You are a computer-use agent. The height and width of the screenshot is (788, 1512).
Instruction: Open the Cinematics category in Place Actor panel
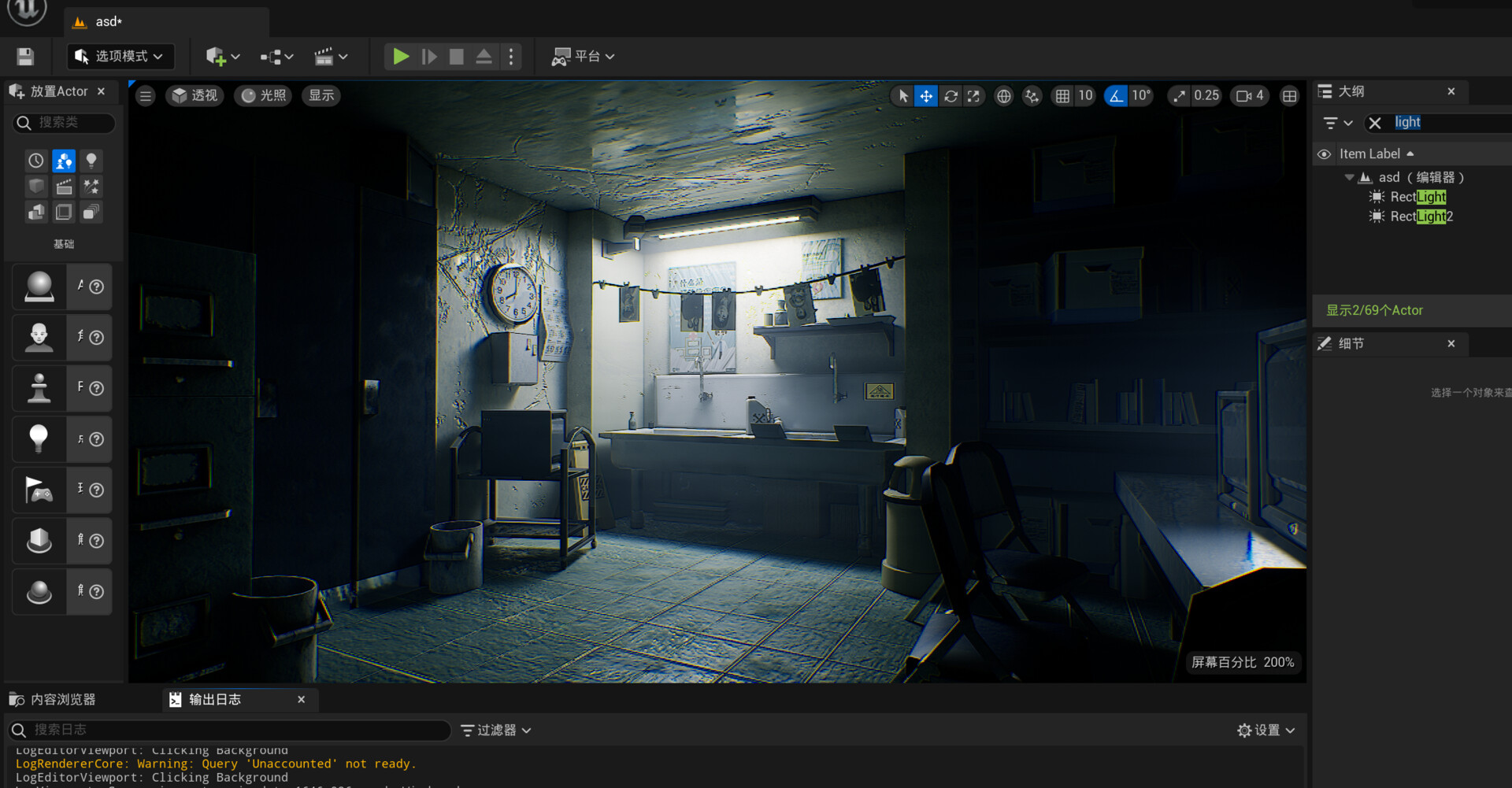click(63, 187)
